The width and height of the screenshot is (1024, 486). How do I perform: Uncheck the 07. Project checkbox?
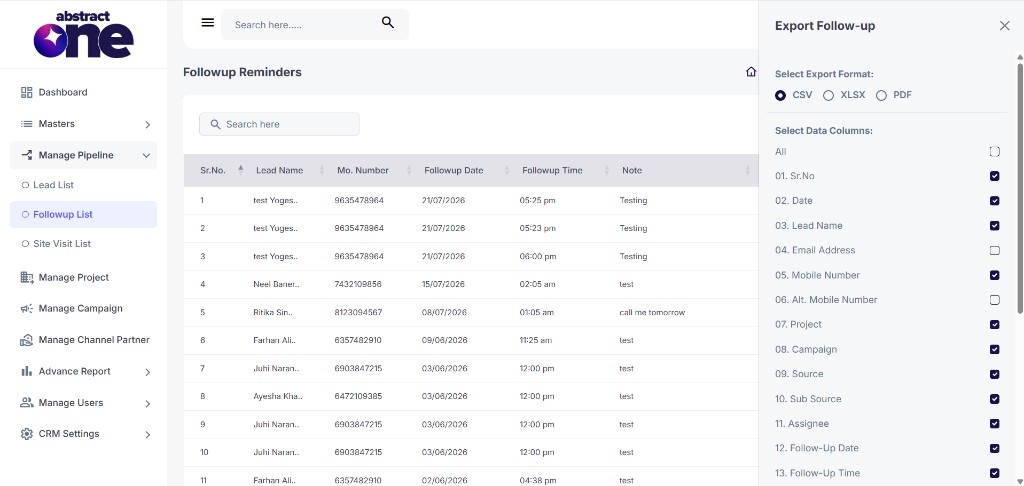[x=995, y=325]
